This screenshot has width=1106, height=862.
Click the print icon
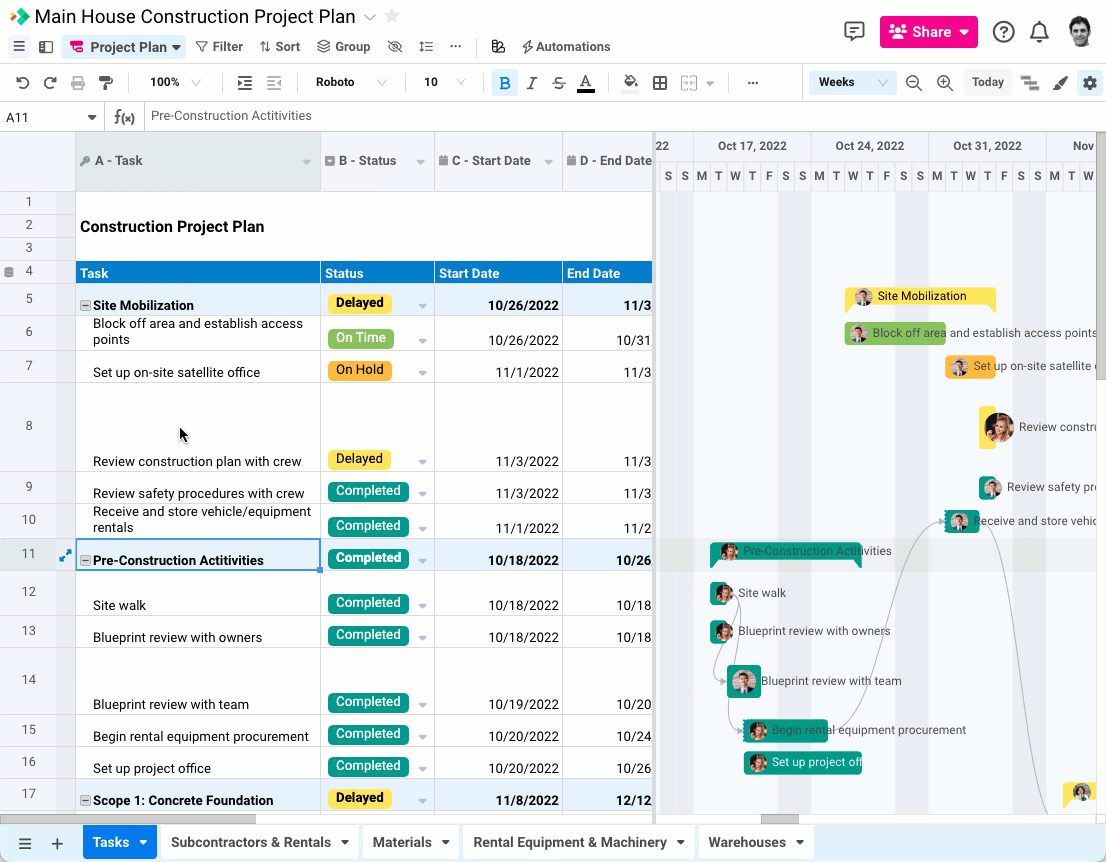[x=78, y=83]
